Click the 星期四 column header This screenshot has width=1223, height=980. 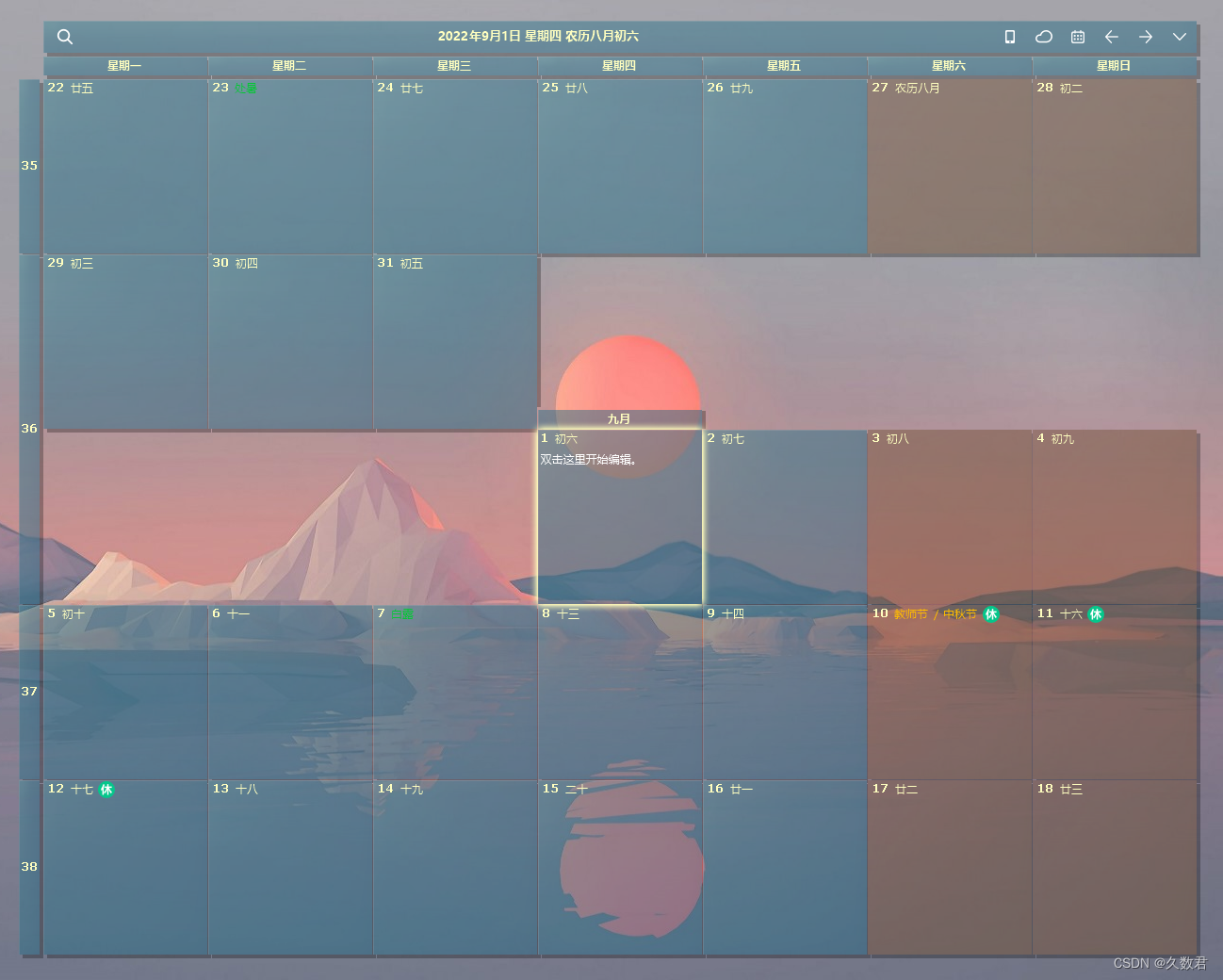coord(619,66)
